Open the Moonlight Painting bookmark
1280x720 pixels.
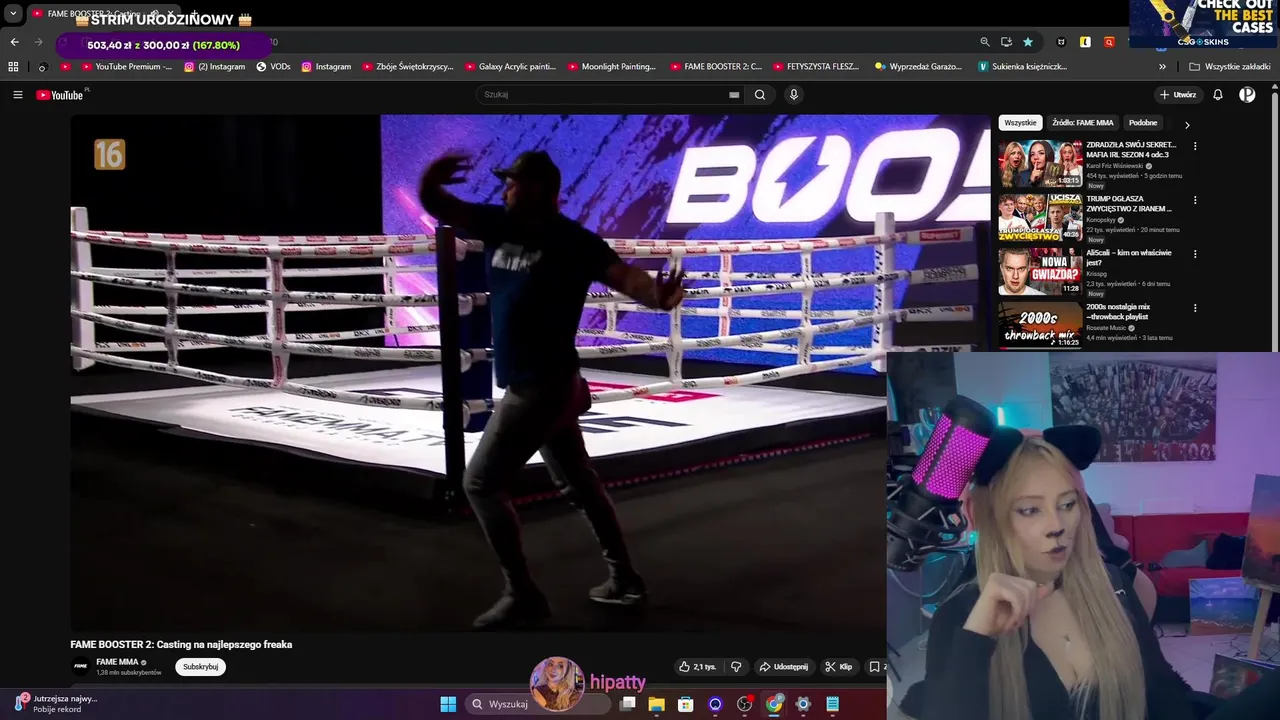pos(611,67)
